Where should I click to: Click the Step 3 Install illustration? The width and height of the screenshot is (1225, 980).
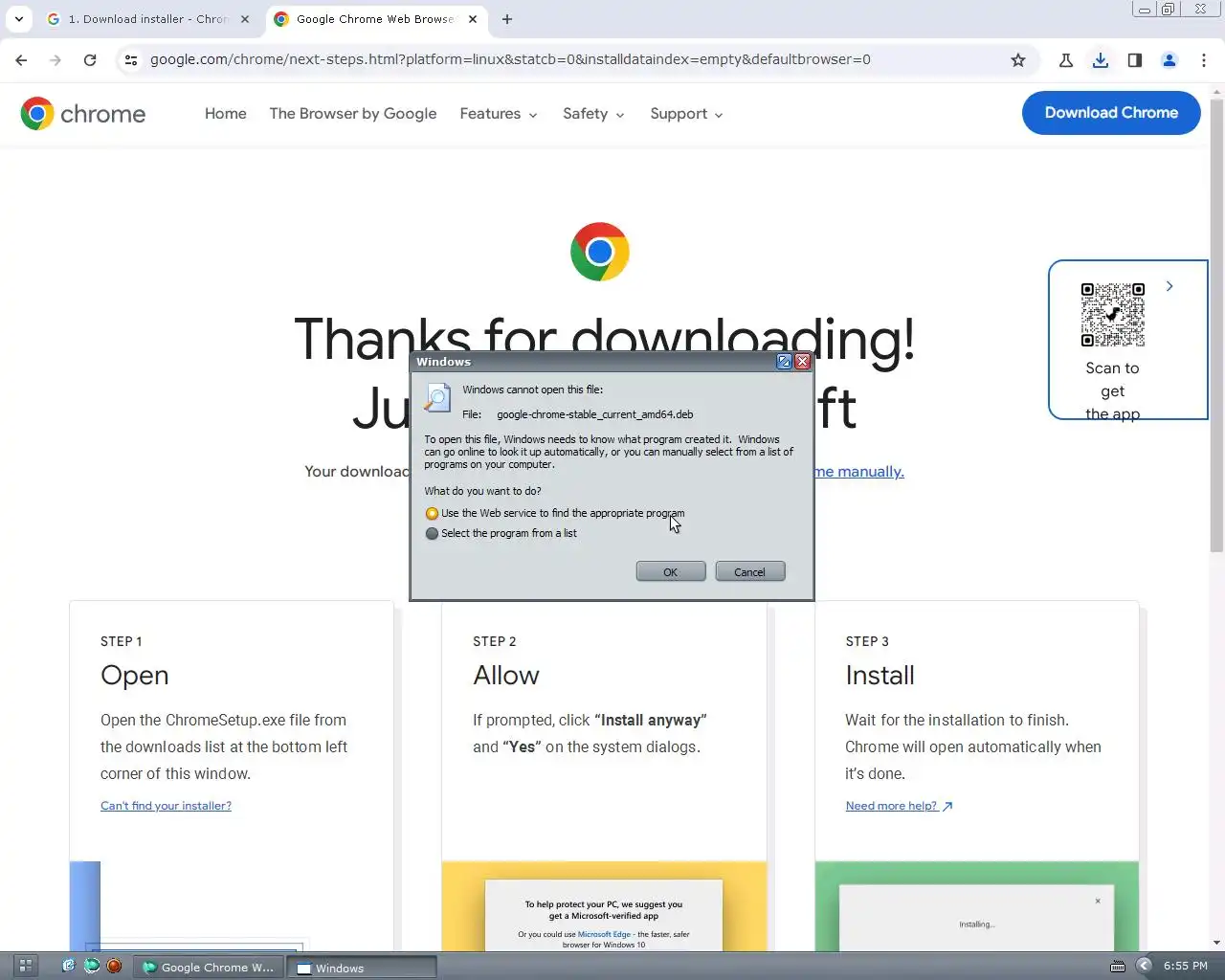click(977, 906)
